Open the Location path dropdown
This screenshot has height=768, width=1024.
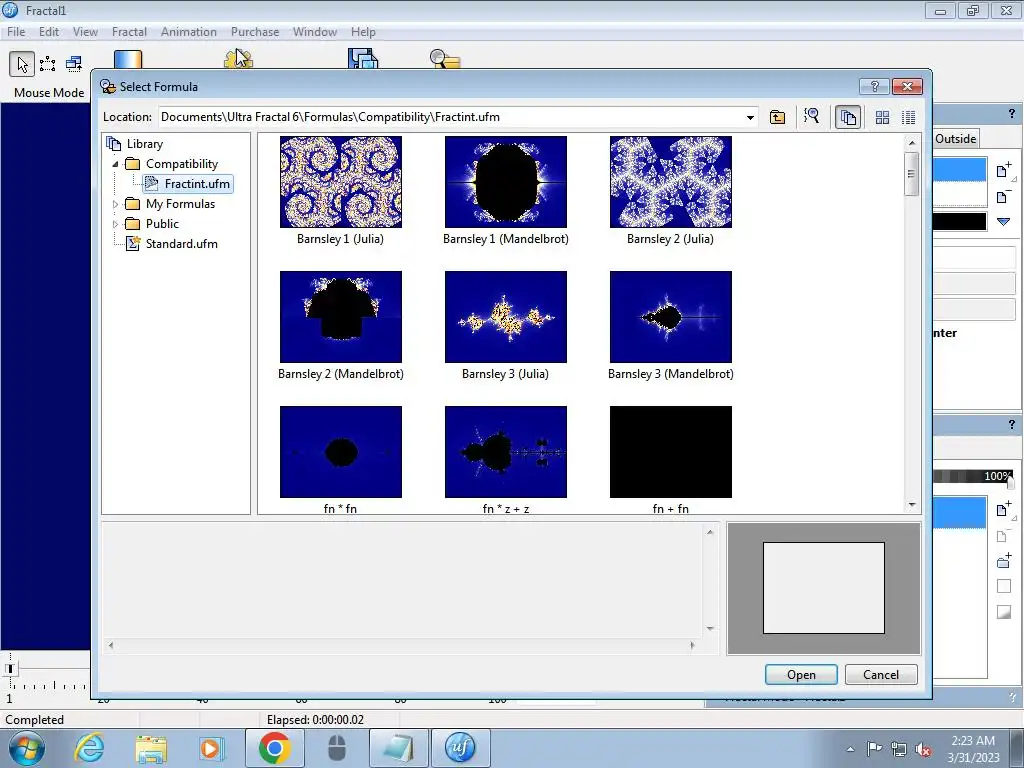750,118
